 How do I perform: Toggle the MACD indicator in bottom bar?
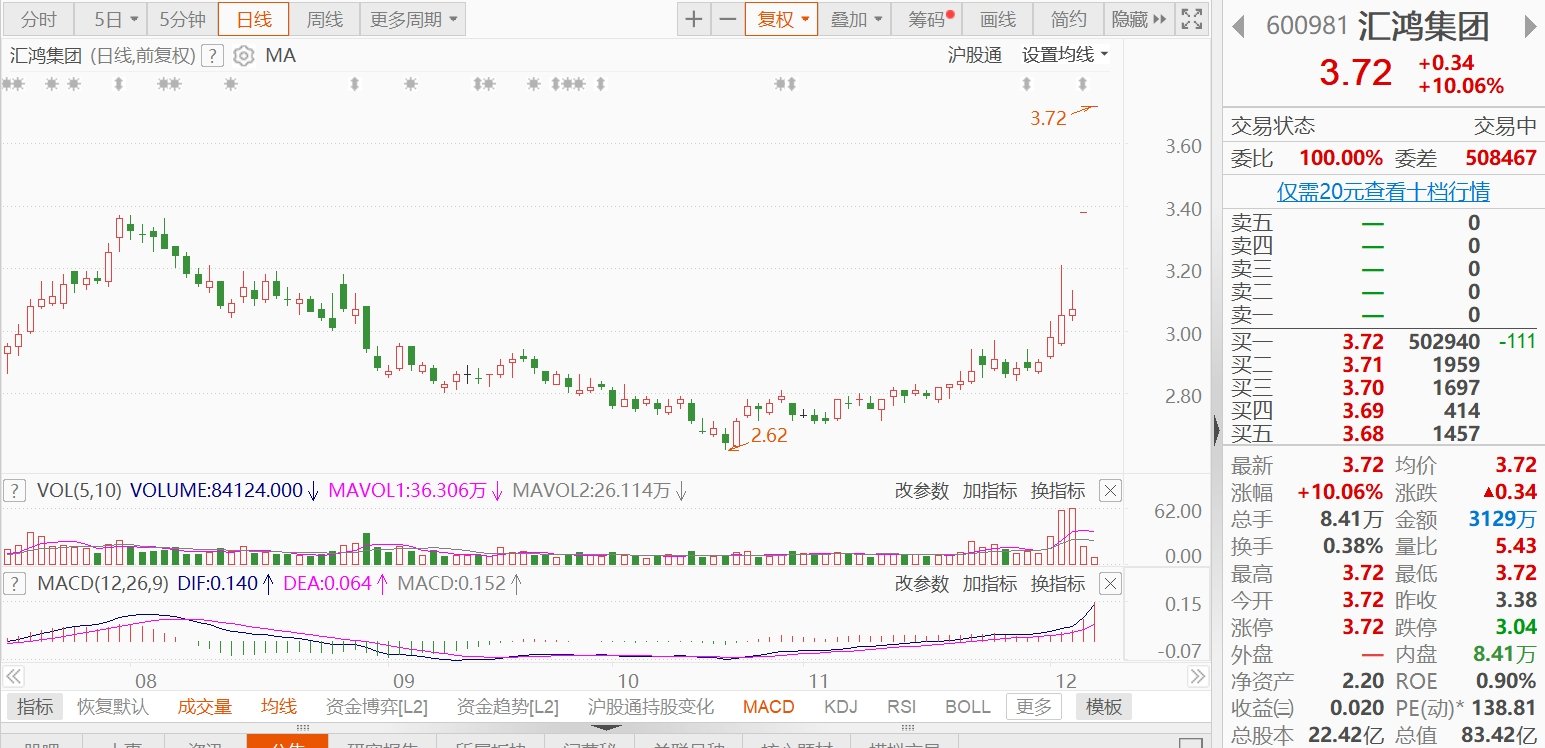tap(769, 707)
